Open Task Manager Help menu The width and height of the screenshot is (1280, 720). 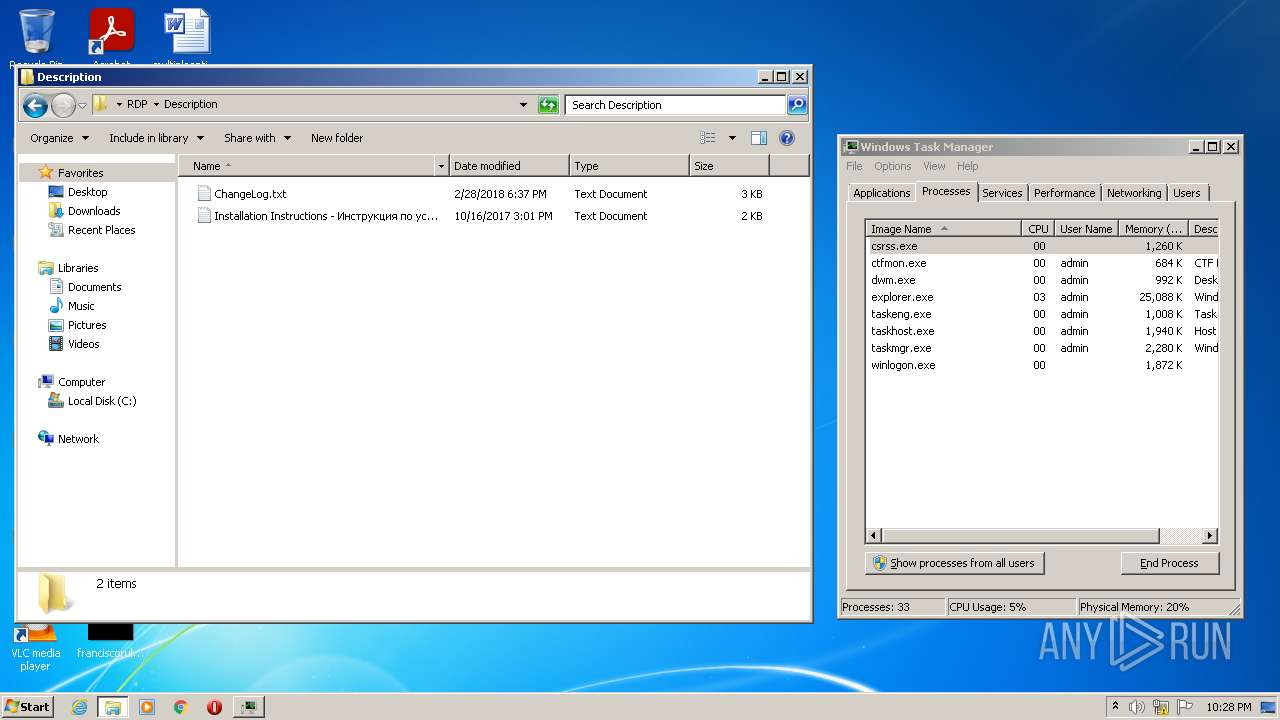point(967,166)
